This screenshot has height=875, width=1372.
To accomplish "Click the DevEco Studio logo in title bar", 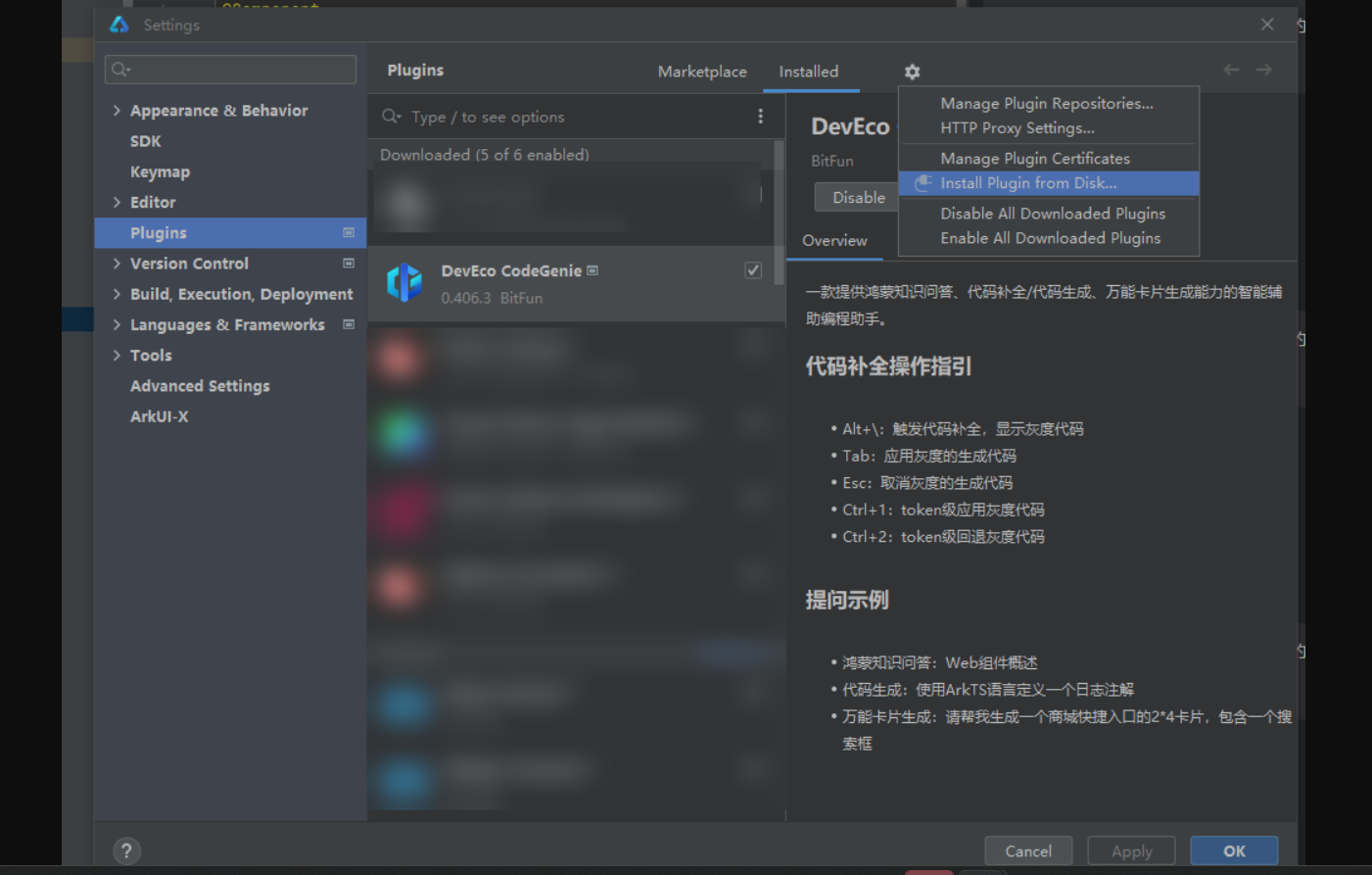I will pos(119,24).
